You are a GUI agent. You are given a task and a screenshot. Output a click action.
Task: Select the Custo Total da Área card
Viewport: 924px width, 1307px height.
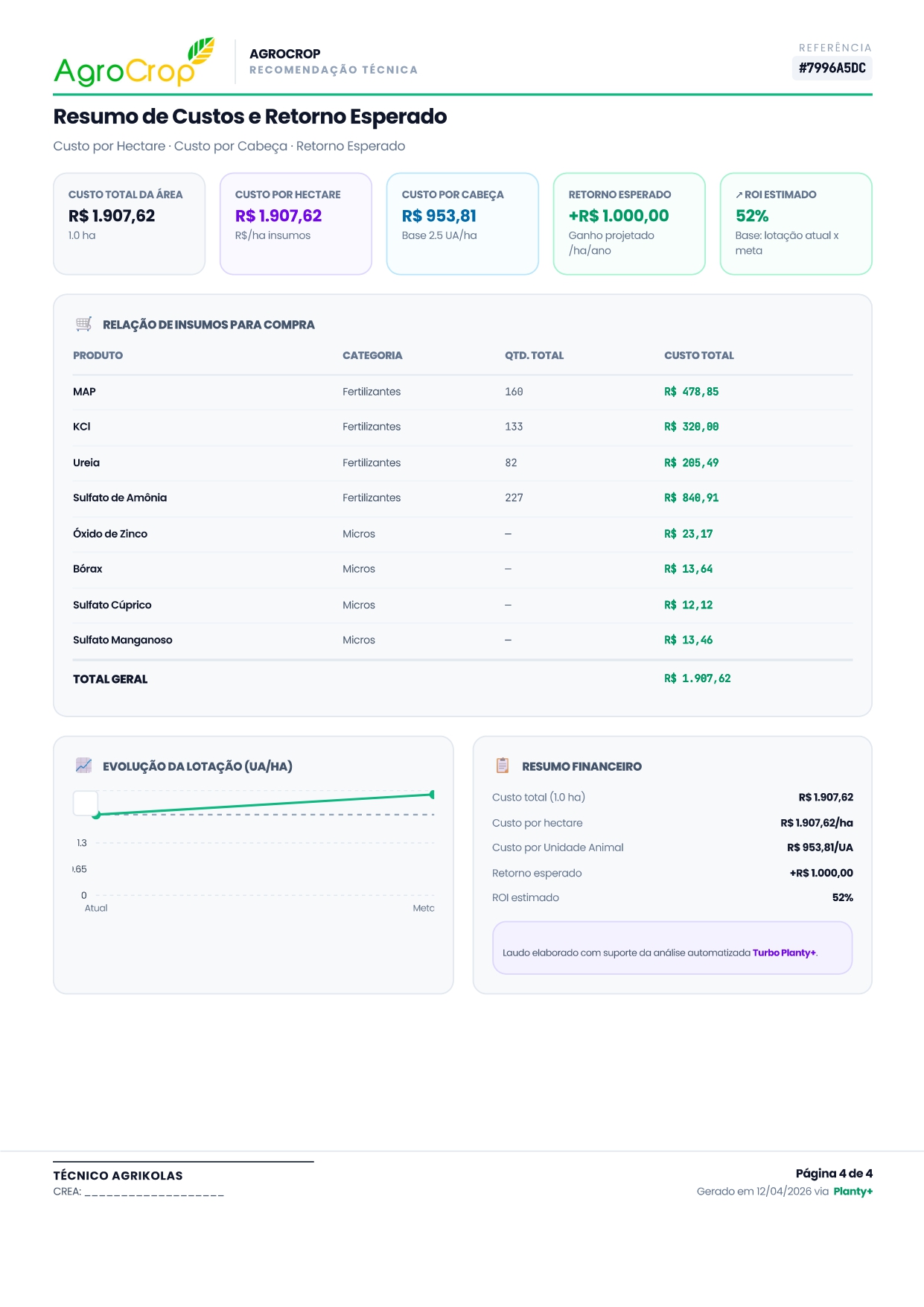point(129,223)
